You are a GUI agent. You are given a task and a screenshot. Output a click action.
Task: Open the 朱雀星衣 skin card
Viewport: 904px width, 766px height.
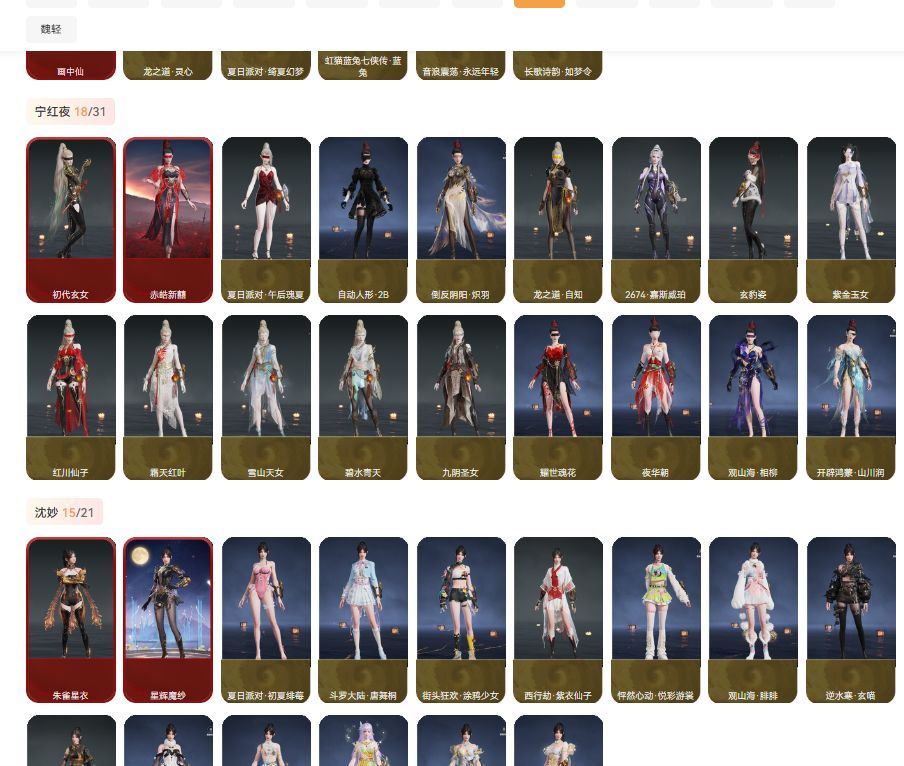[71, 620]
